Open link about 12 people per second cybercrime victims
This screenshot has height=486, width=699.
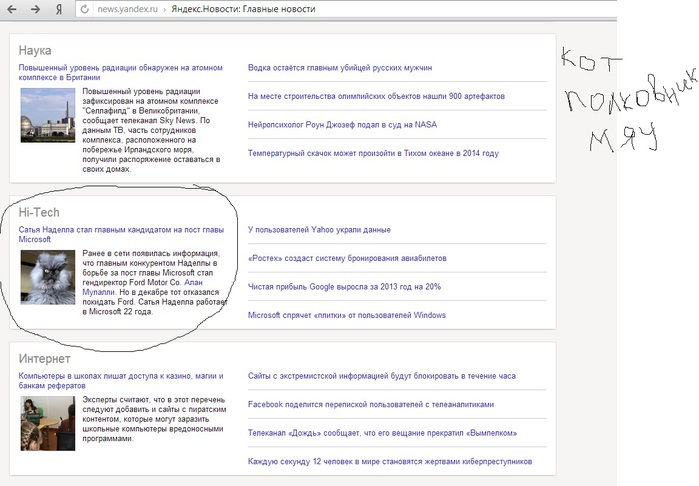pos(390,461)
